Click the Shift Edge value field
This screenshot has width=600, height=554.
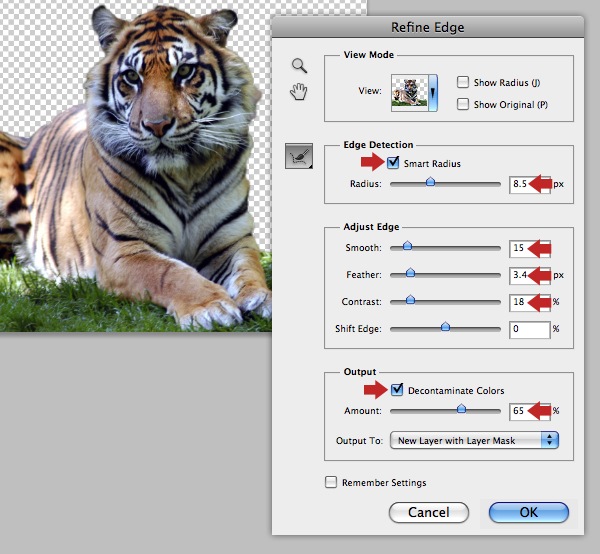coord(530,329)
